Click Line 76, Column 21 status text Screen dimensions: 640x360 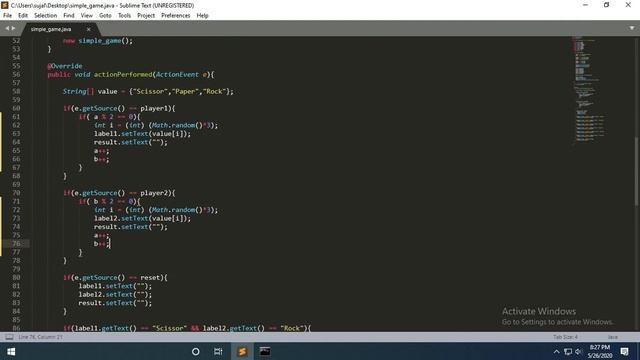[40, 337]
